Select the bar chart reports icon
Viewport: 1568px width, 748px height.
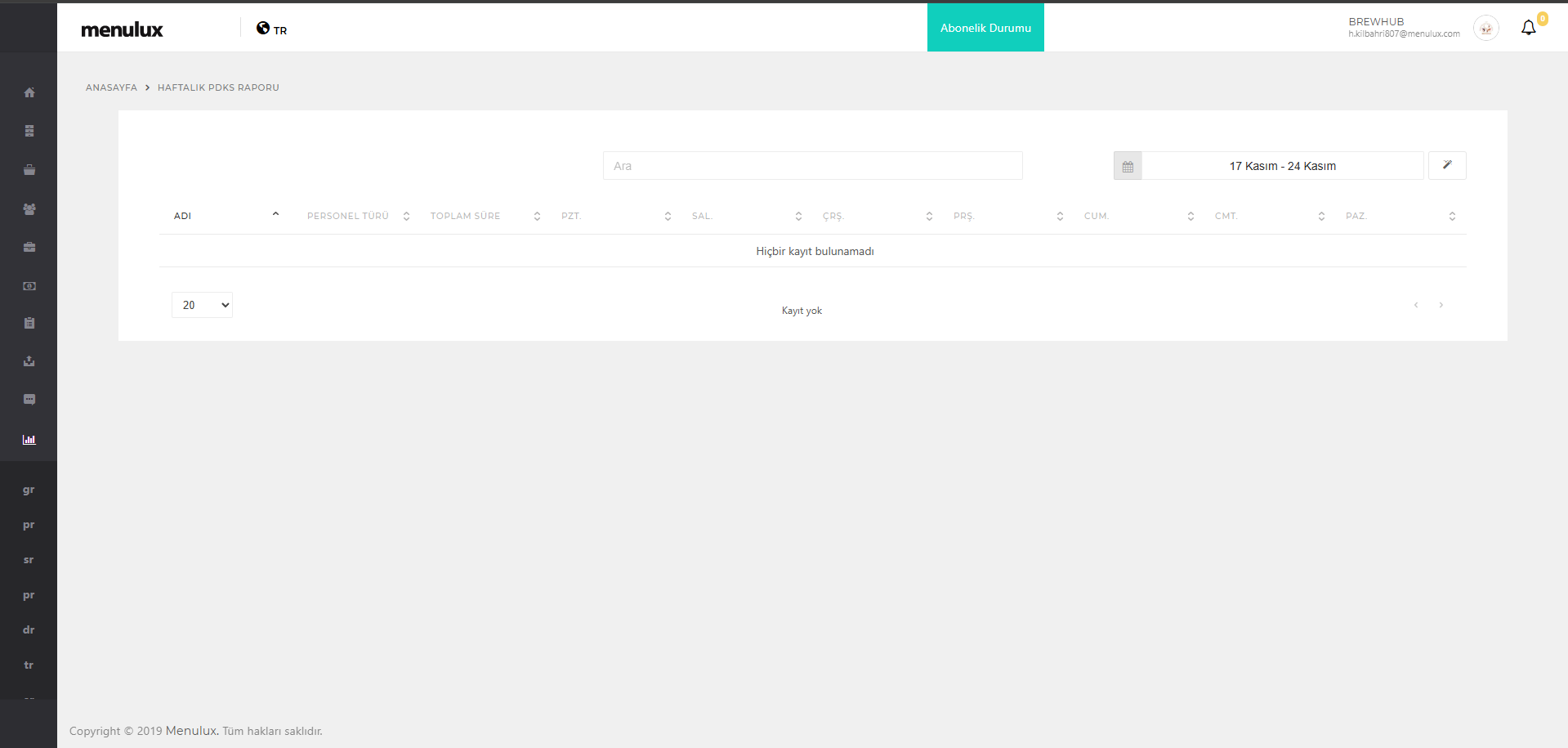29,440
